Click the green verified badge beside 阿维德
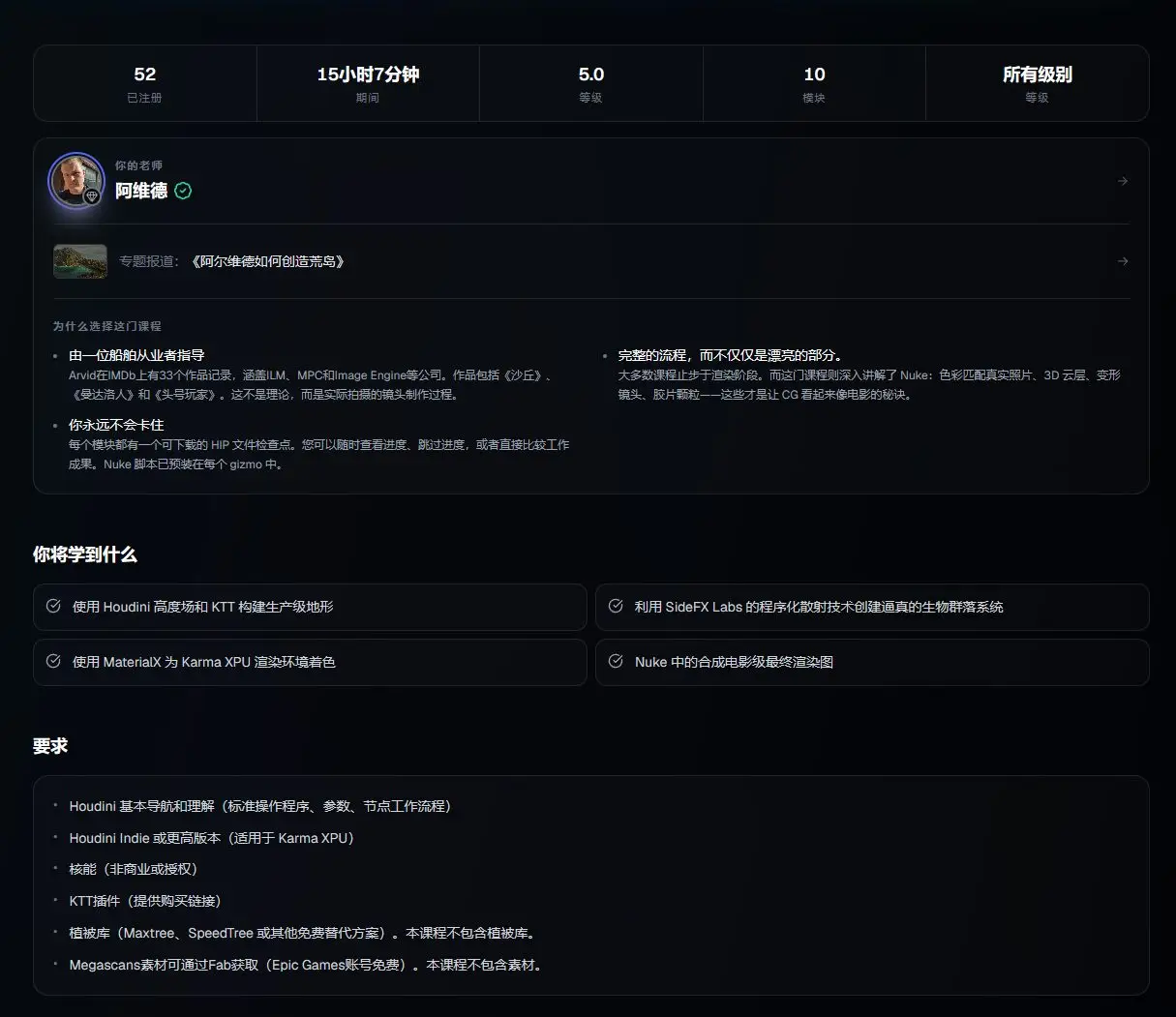The image size is (1176, 1017). coord(184,191)
